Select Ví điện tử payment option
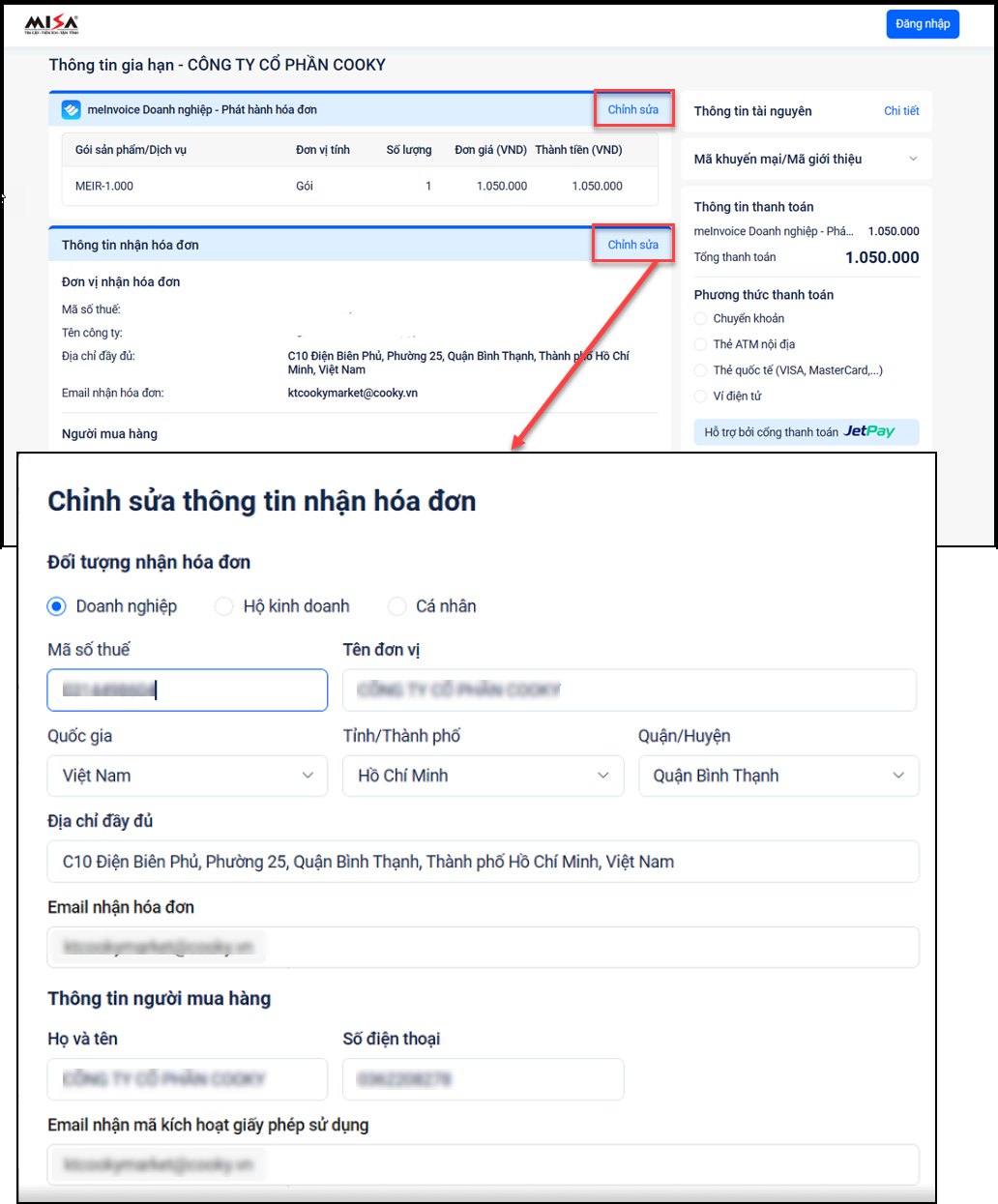Image resolution: width=998 pixels, height=1204 pixels. point(701,396)
